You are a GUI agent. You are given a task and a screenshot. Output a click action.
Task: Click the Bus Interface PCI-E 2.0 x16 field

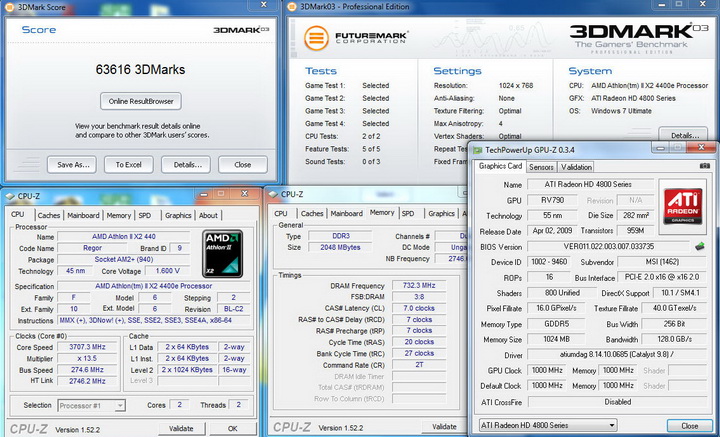pos(662,277)
